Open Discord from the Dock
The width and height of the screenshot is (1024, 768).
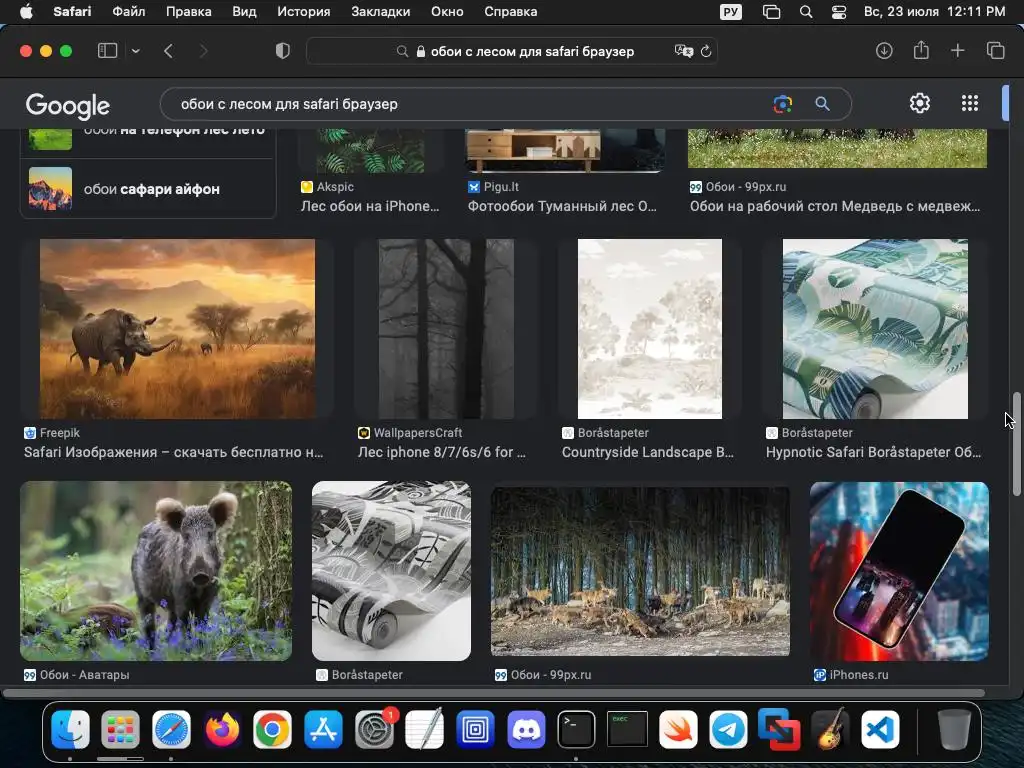click(x=526, y=729)
